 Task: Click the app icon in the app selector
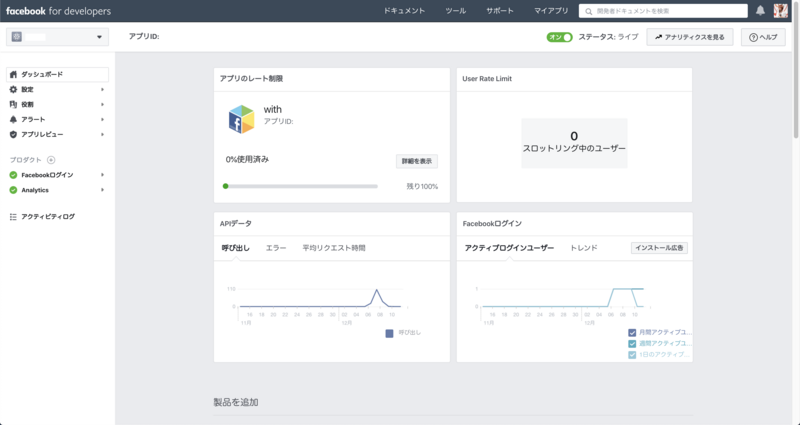[17, 37]
